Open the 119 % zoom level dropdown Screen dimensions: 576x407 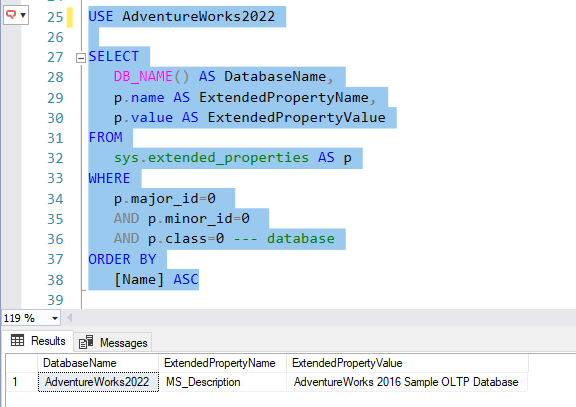pos(55,318)
